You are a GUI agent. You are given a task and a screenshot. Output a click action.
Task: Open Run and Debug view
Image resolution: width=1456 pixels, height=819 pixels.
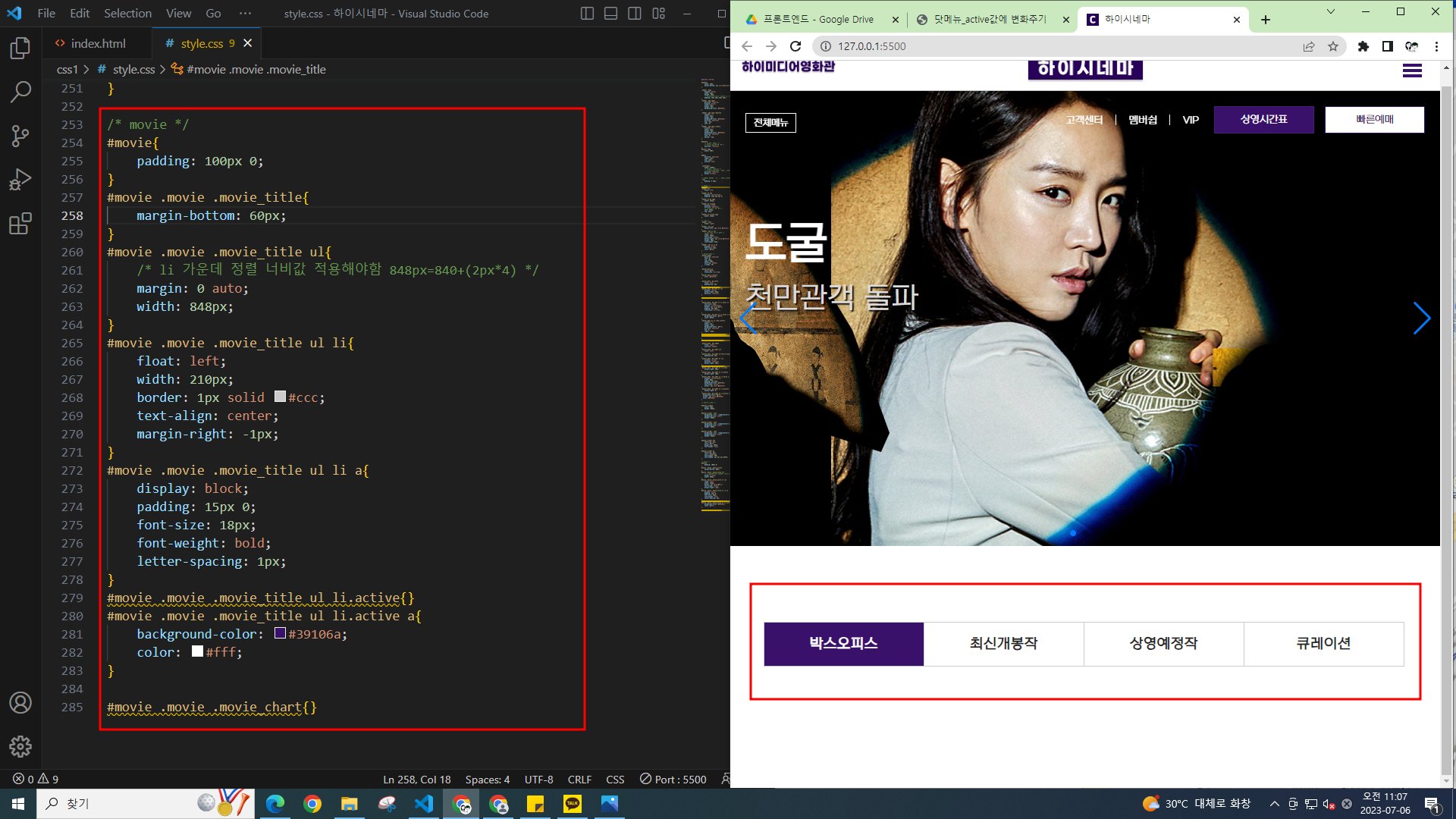[x=20, y=180]
